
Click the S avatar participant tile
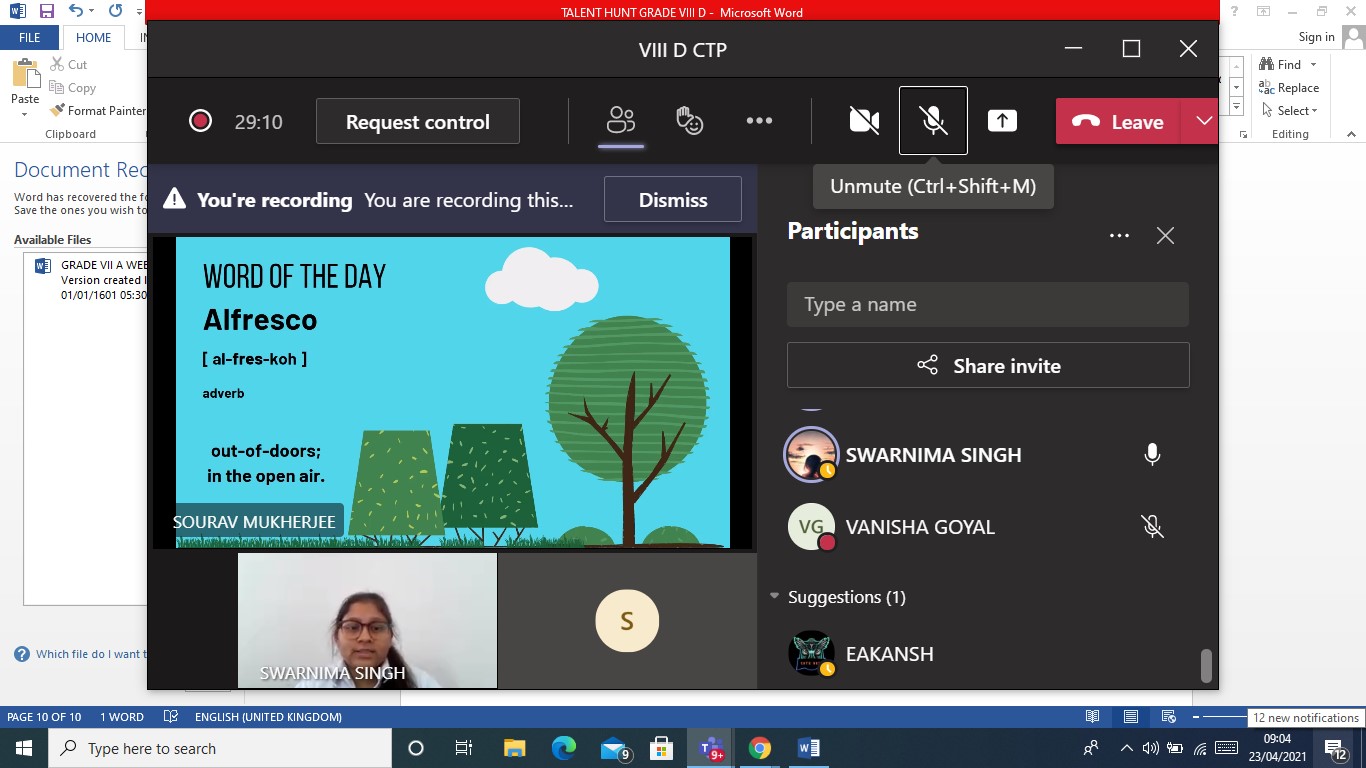(x=627, y=620)
